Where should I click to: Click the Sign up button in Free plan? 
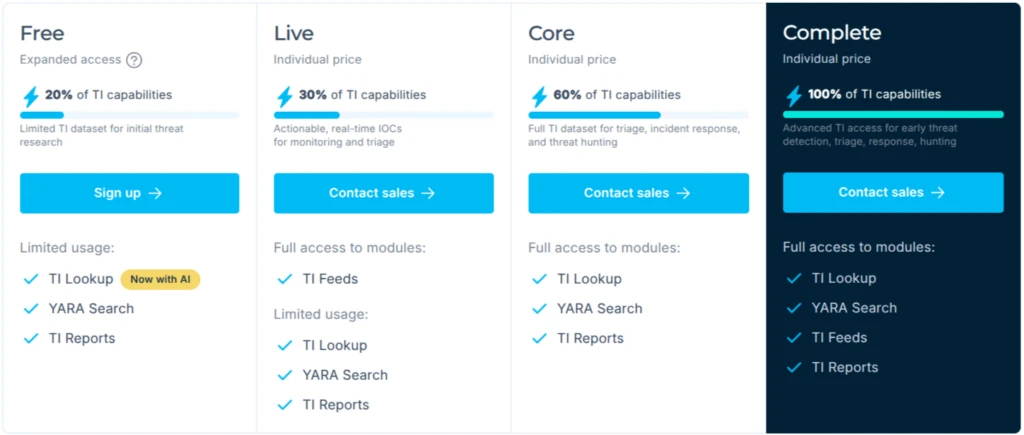[129, 193]
